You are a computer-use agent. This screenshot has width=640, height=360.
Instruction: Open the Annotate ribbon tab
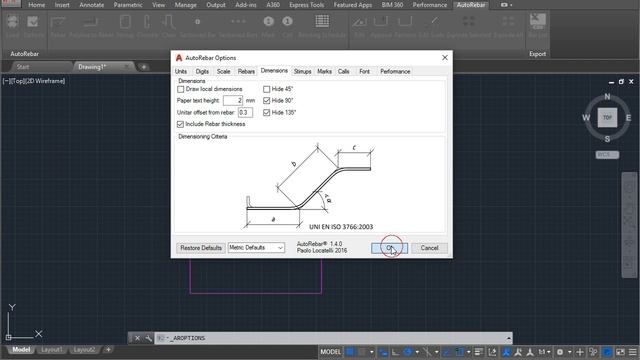coord(91,5)
